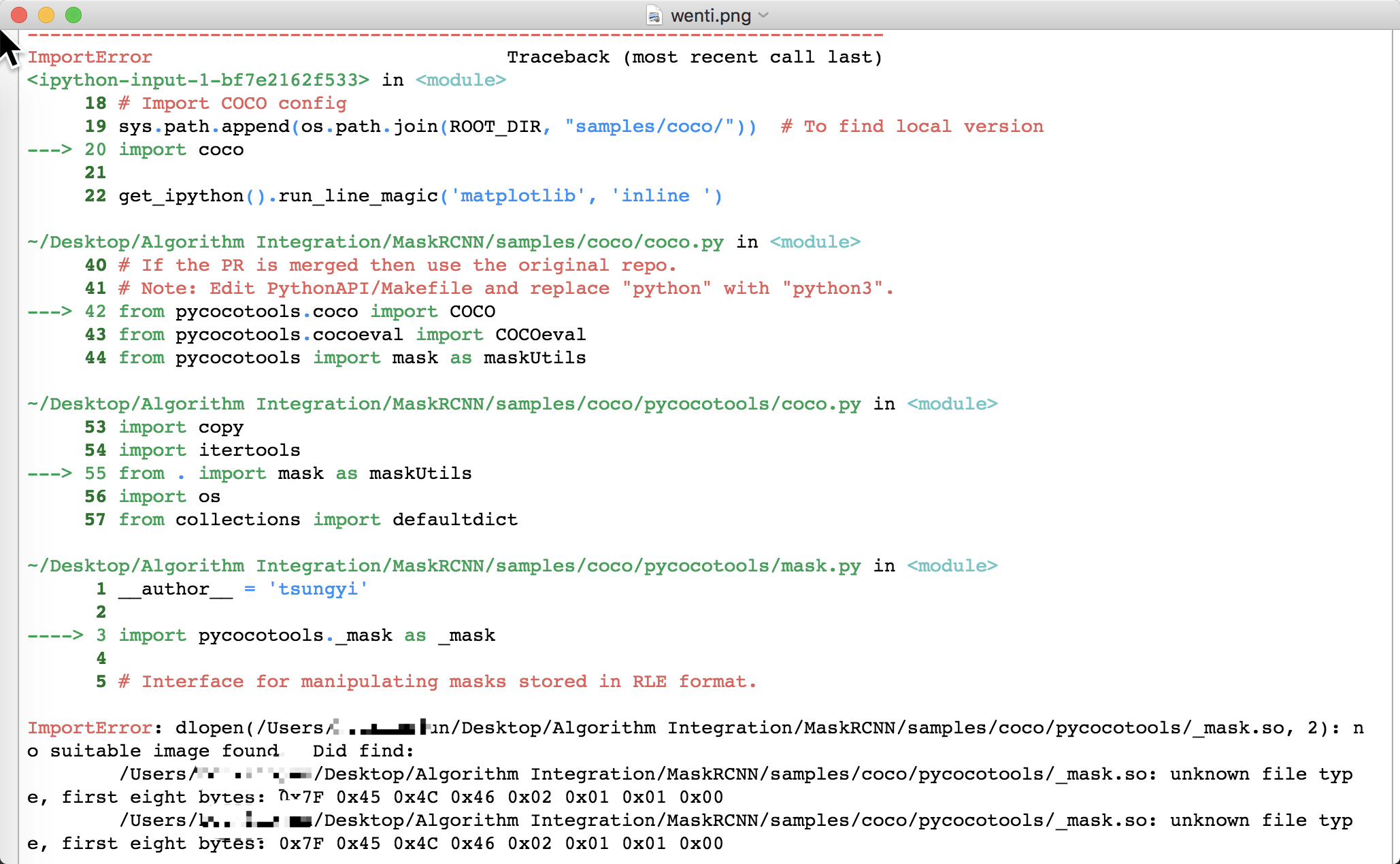Click the arrow marking line 55

click(x=50, y=473)
